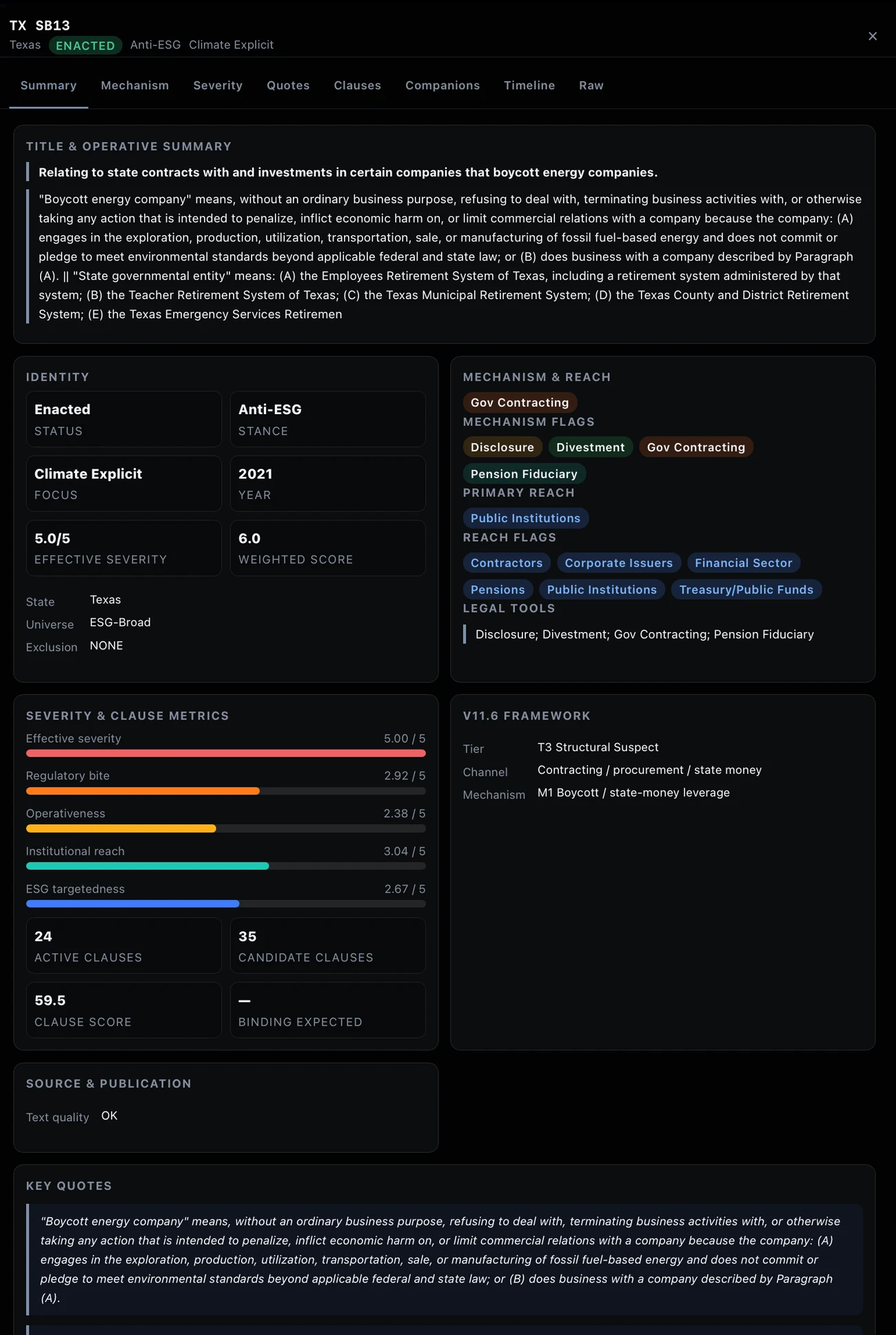Click the Gov Contracting chip under Mechanism & Reach
Screen dimensions: 896x1335
(x=520, y=402)
